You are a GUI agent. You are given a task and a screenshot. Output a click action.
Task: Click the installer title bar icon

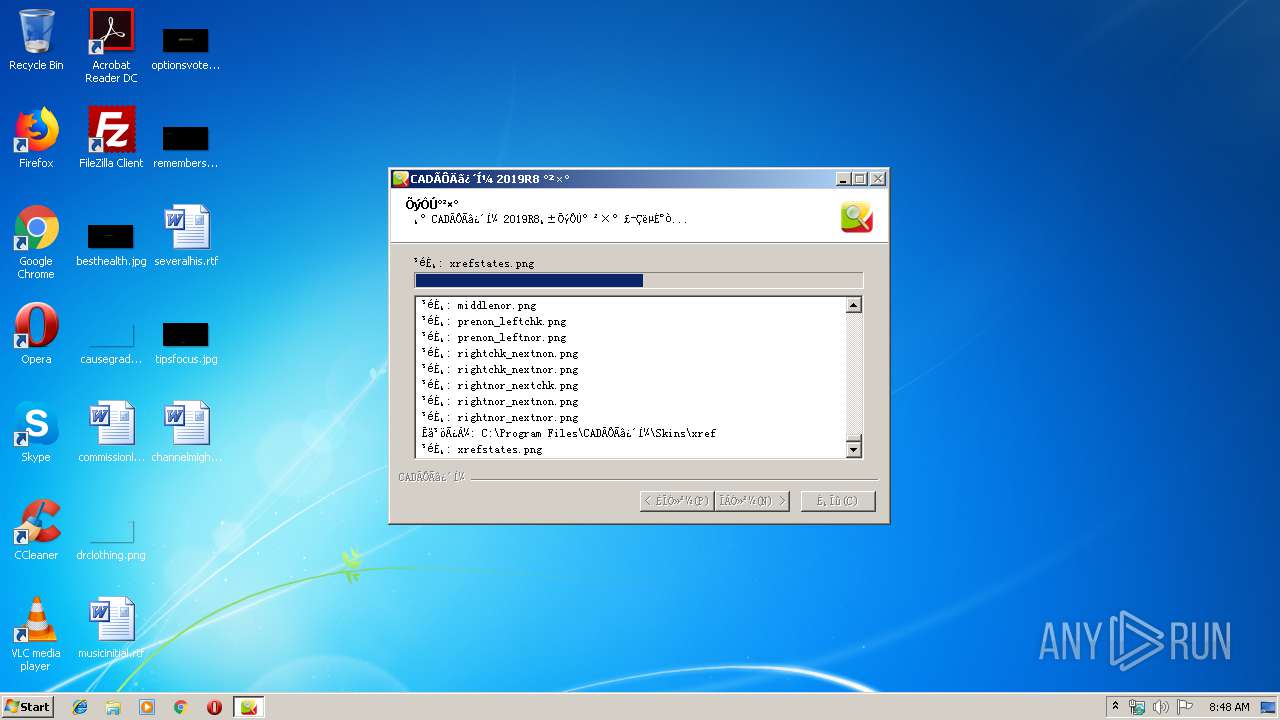pyautogui.click(x=400, y=179)
